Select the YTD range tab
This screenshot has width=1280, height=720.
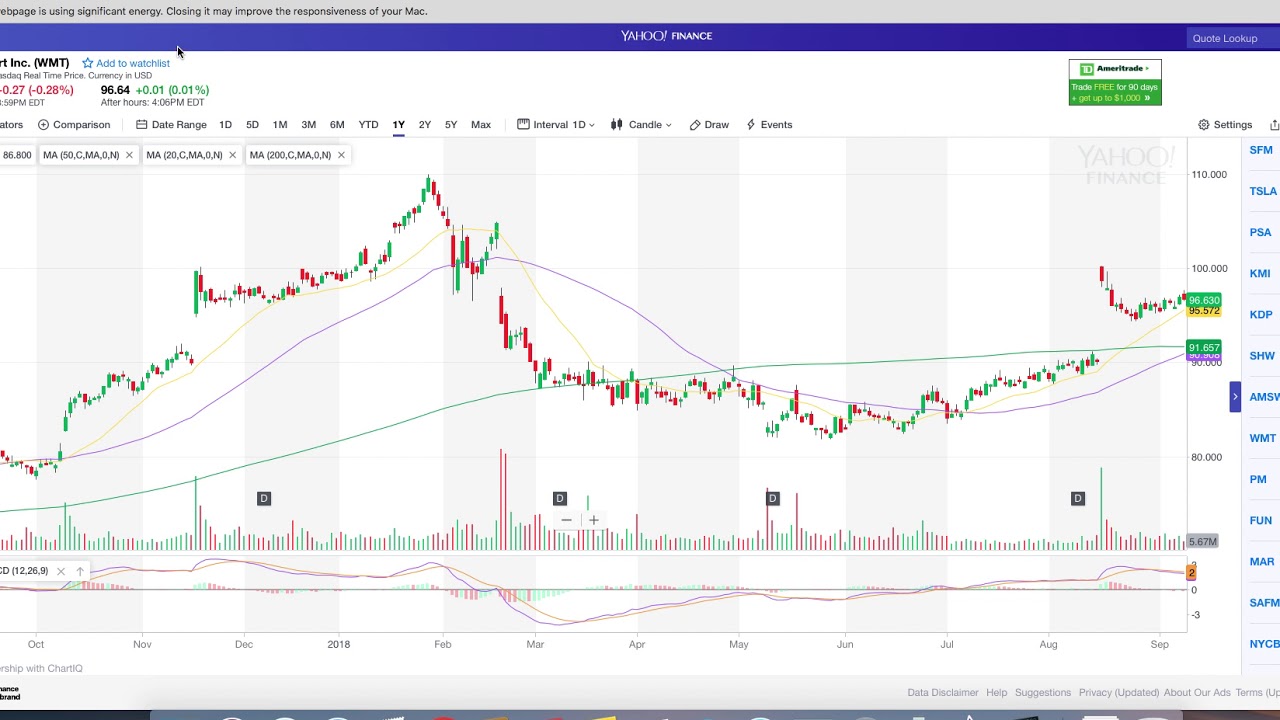click(x=368, y=125)
